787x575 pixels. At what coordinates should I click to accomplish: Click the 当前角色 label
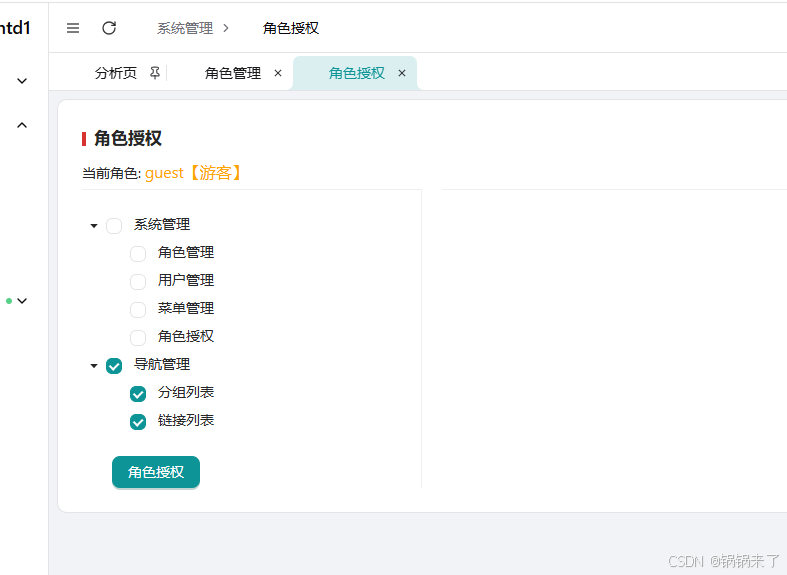pos(111,174)
